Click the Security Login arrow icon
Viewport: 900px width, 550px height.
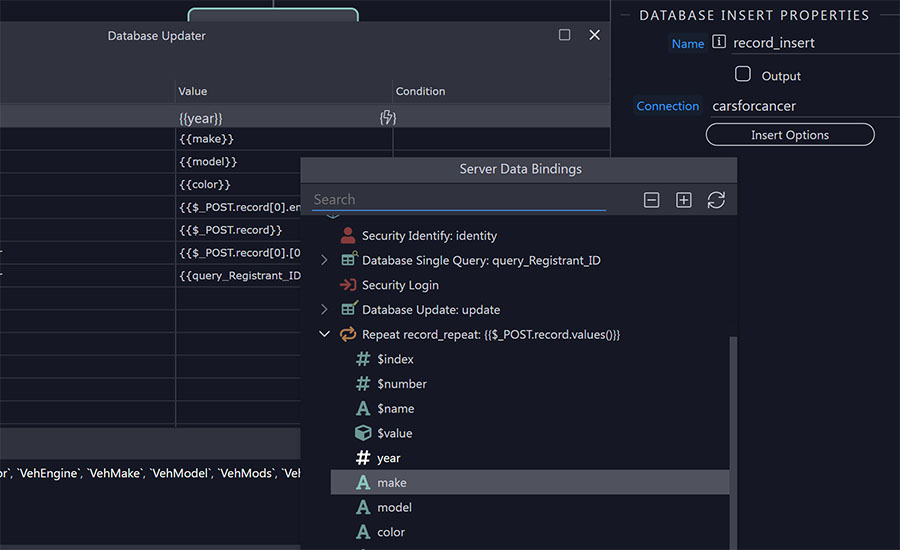[x=348, y=285]
